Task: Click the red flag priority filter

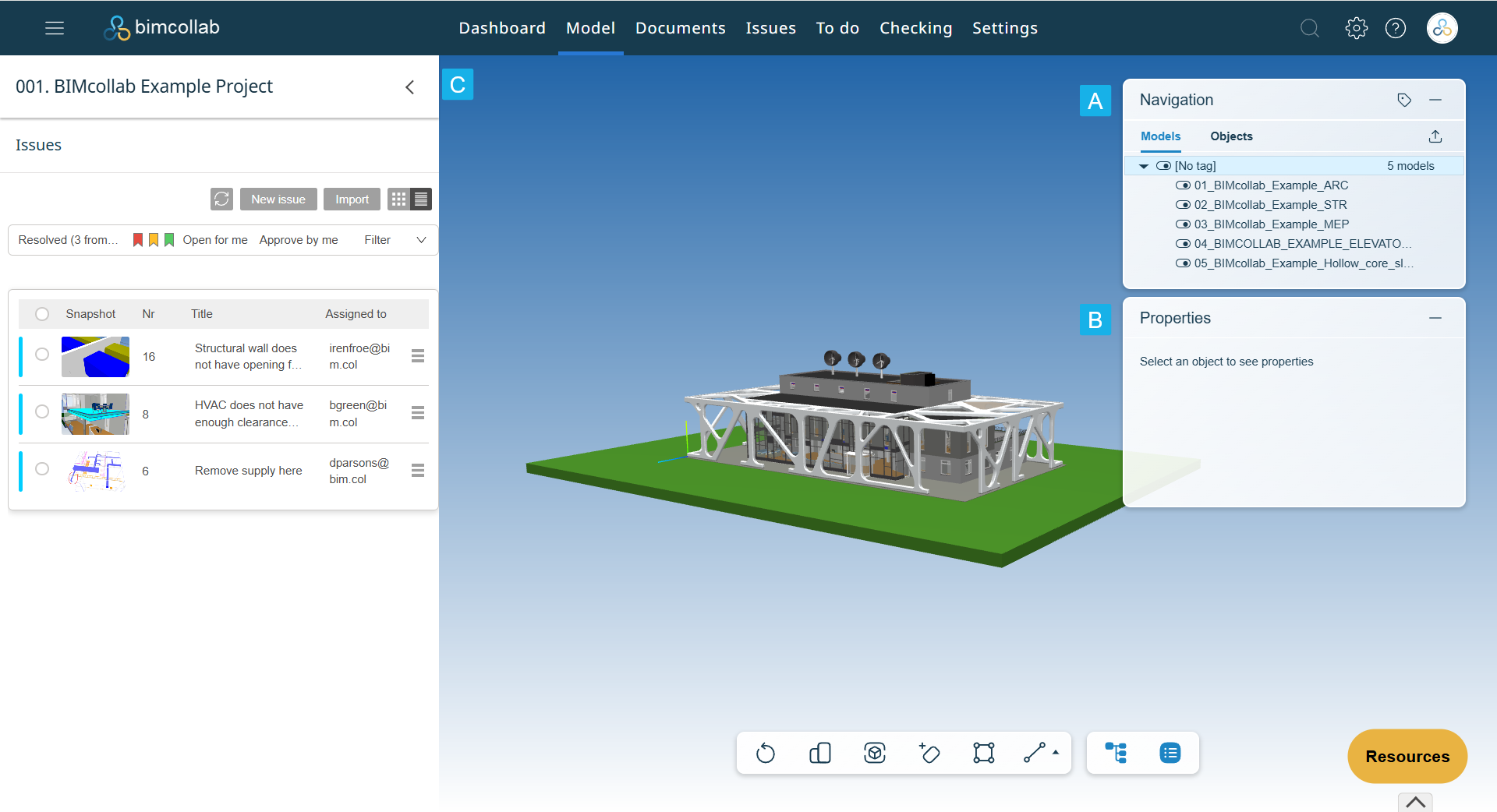Action: (x=138, y=240)
